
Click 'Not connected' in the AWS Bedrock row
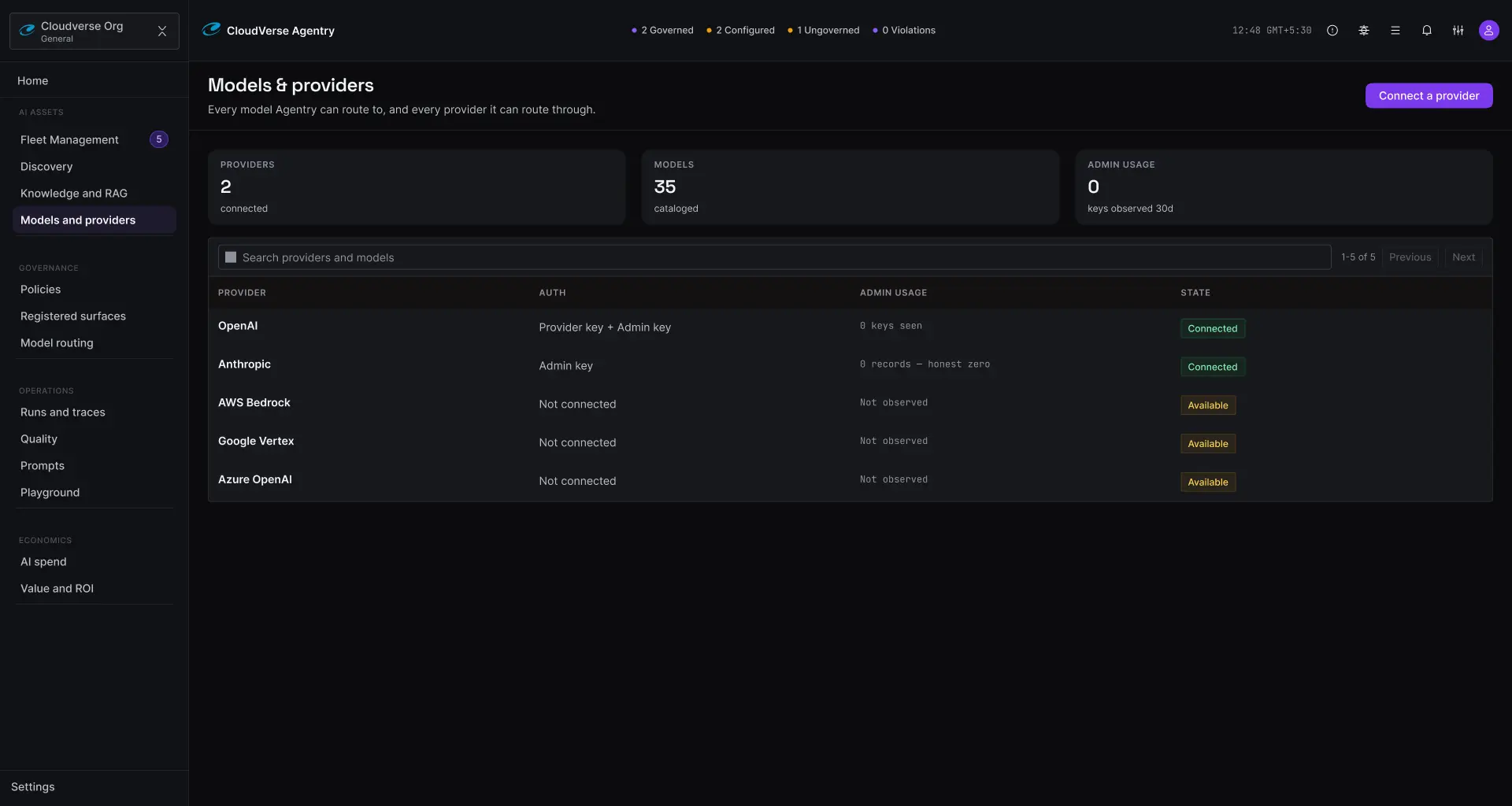[x=577, y=405]
